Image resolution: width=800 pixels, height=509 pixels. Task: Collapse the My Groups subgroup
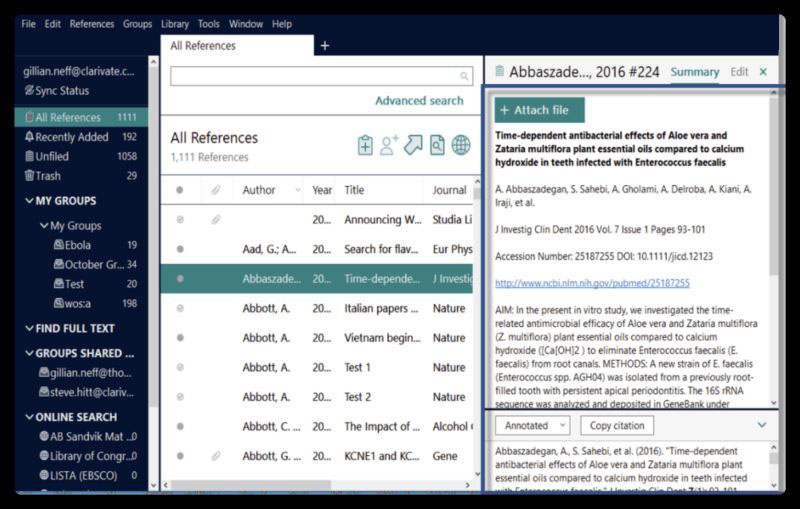click(44, 225)
